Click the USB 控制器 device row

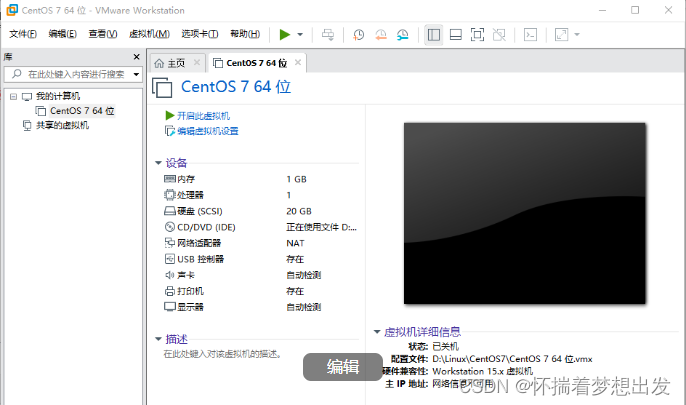(x=261, y=259)
